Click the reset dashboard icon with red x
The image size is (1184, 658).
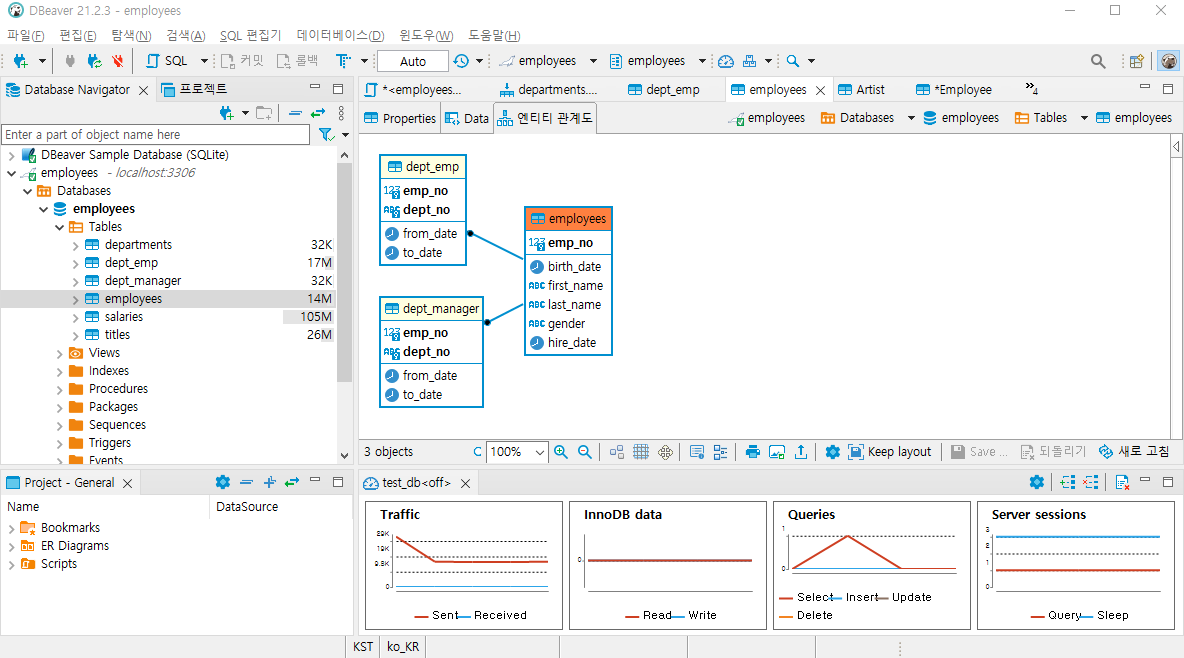click(x=1122, y=482)
